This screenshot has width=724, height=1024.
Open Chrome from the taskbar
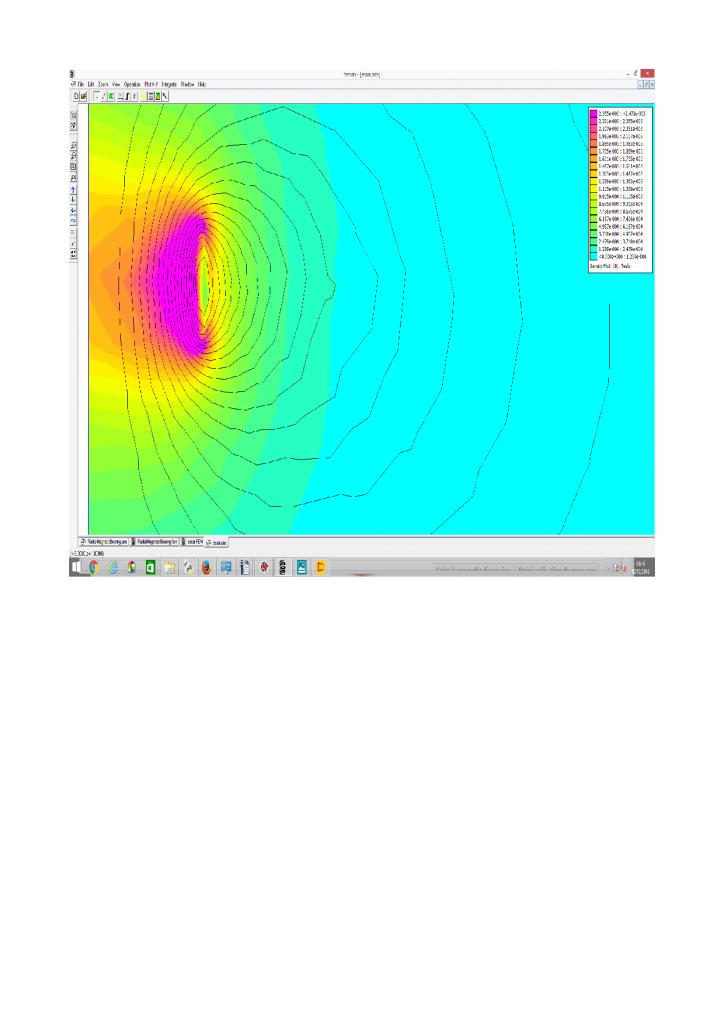pos(93,567)
